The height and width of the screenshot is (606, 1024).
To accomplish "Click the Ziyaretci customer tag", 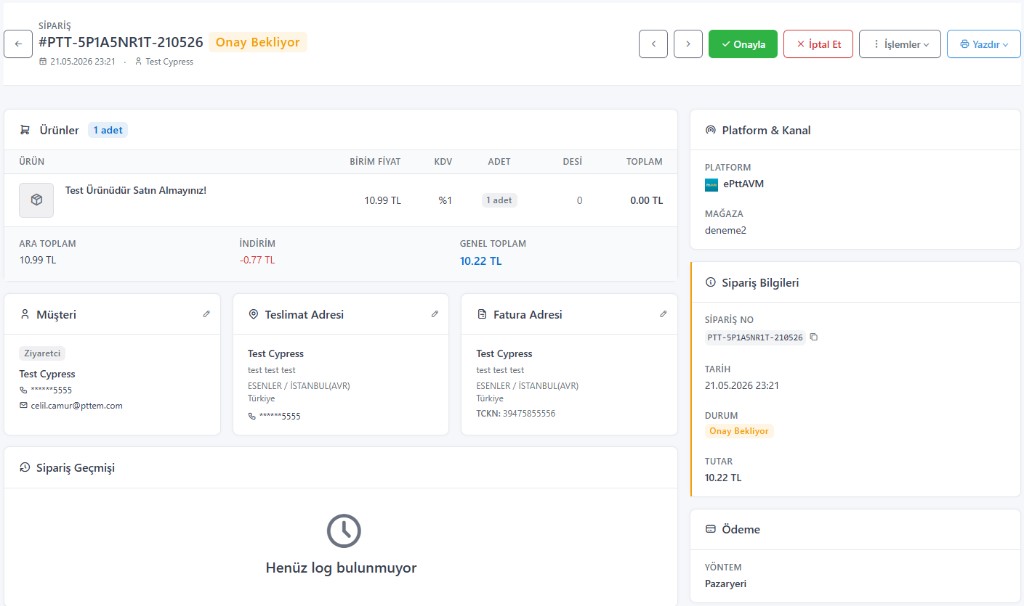I will pos(42,353).
